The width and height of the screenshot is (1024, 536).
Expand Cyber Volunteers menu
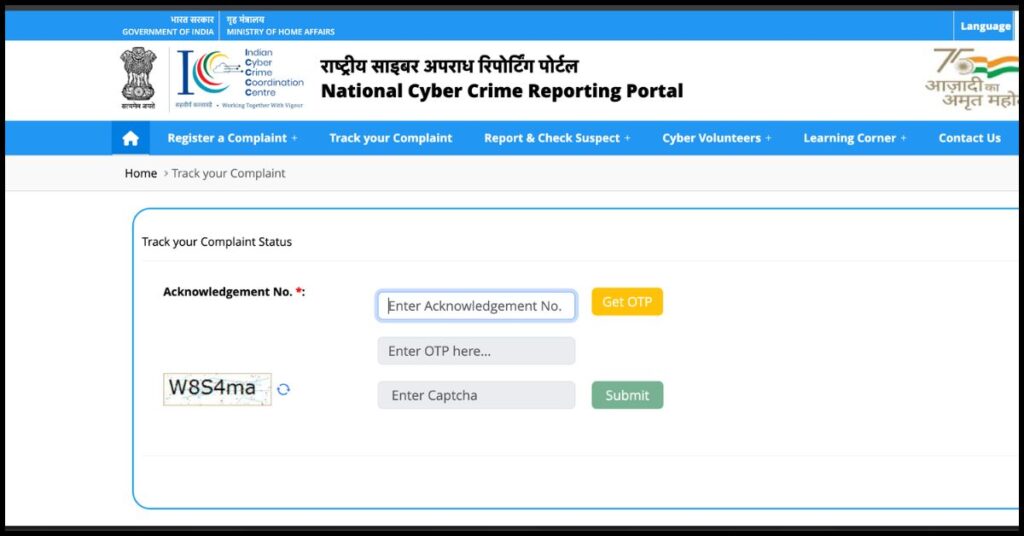(716, 138)
